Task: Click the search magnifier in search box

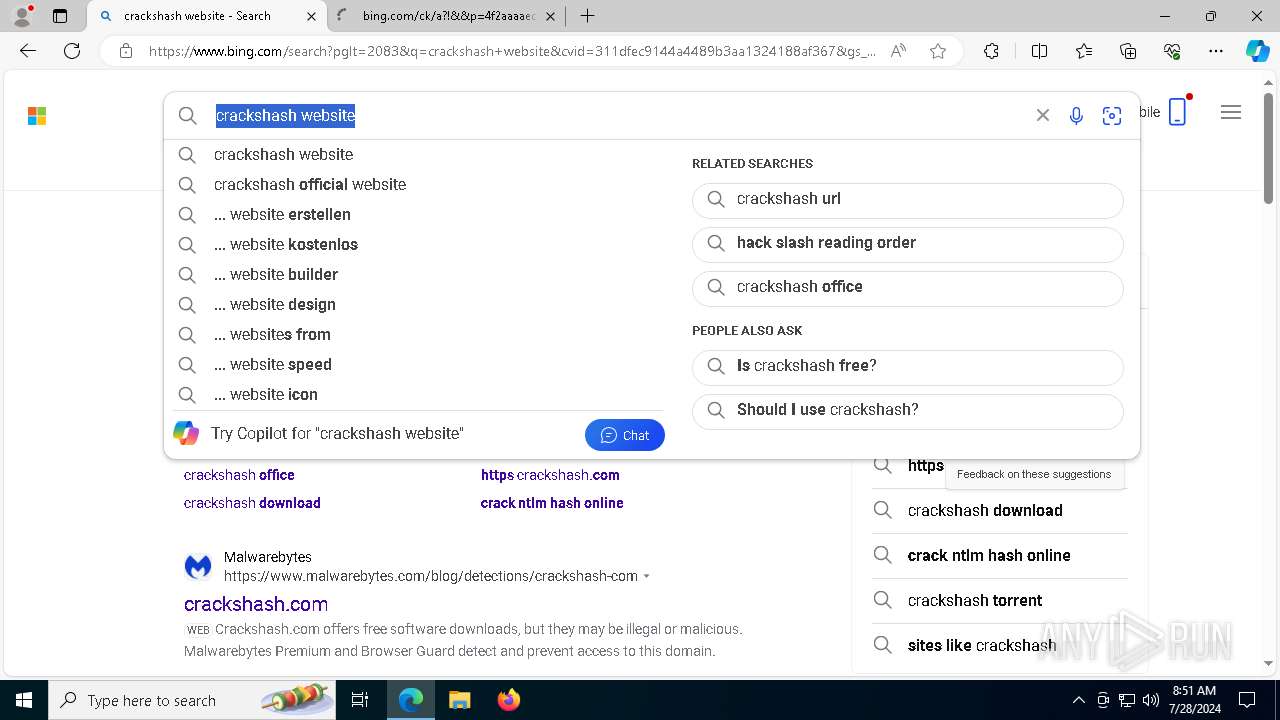Action: (x=187, y=116)
